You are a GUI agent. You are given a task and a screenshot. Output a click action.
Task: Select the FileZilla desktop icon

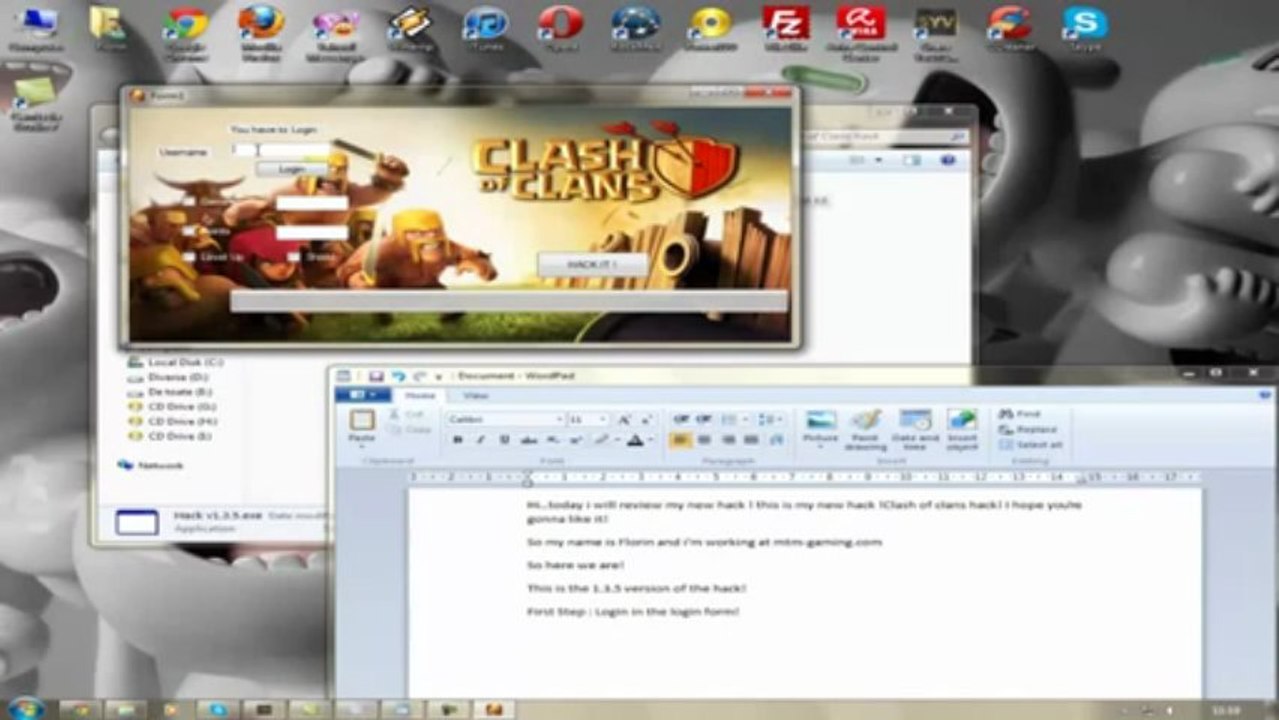(786, 28)
